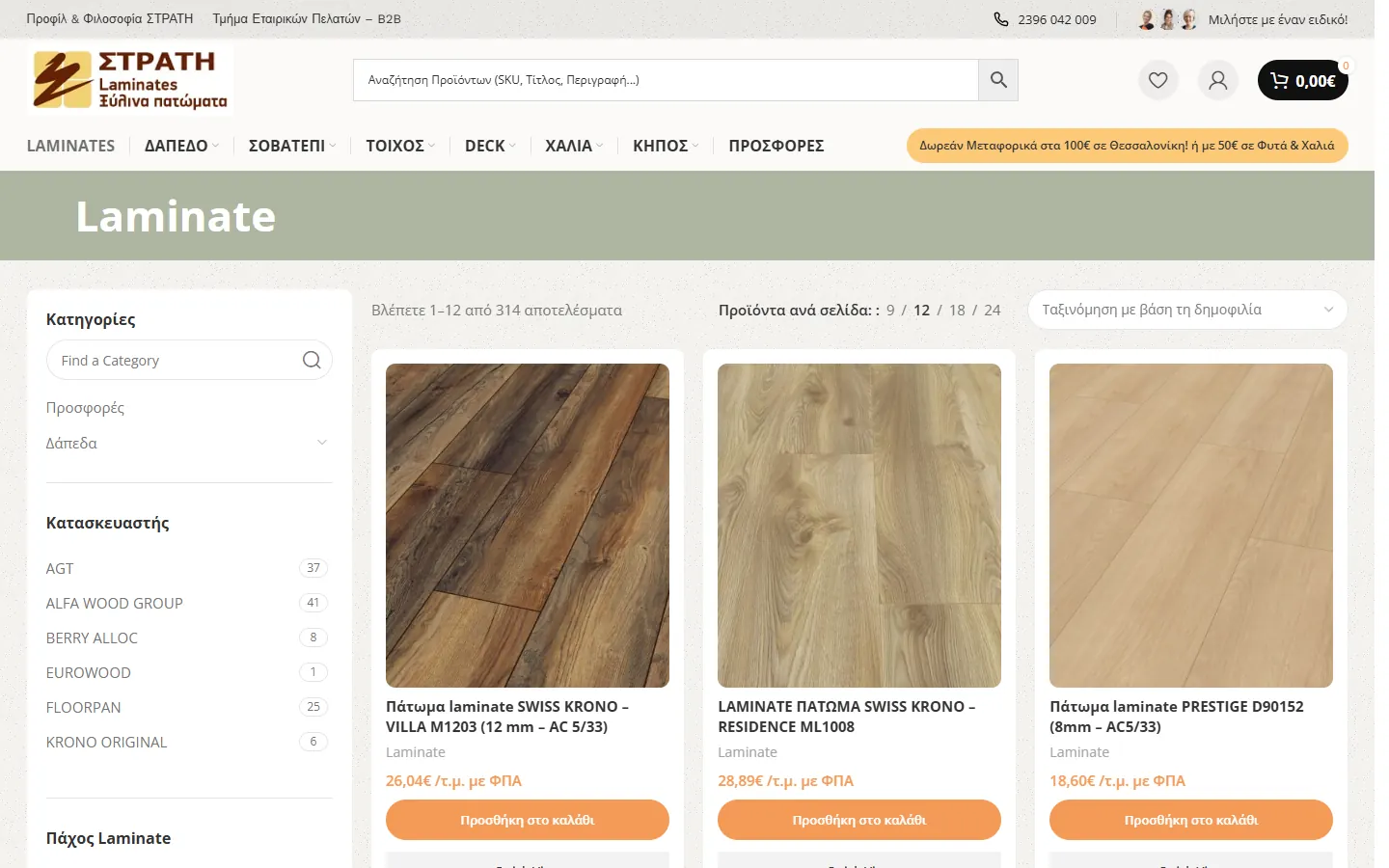
Task: Show 18 products per page
Action: coord(957,310)
